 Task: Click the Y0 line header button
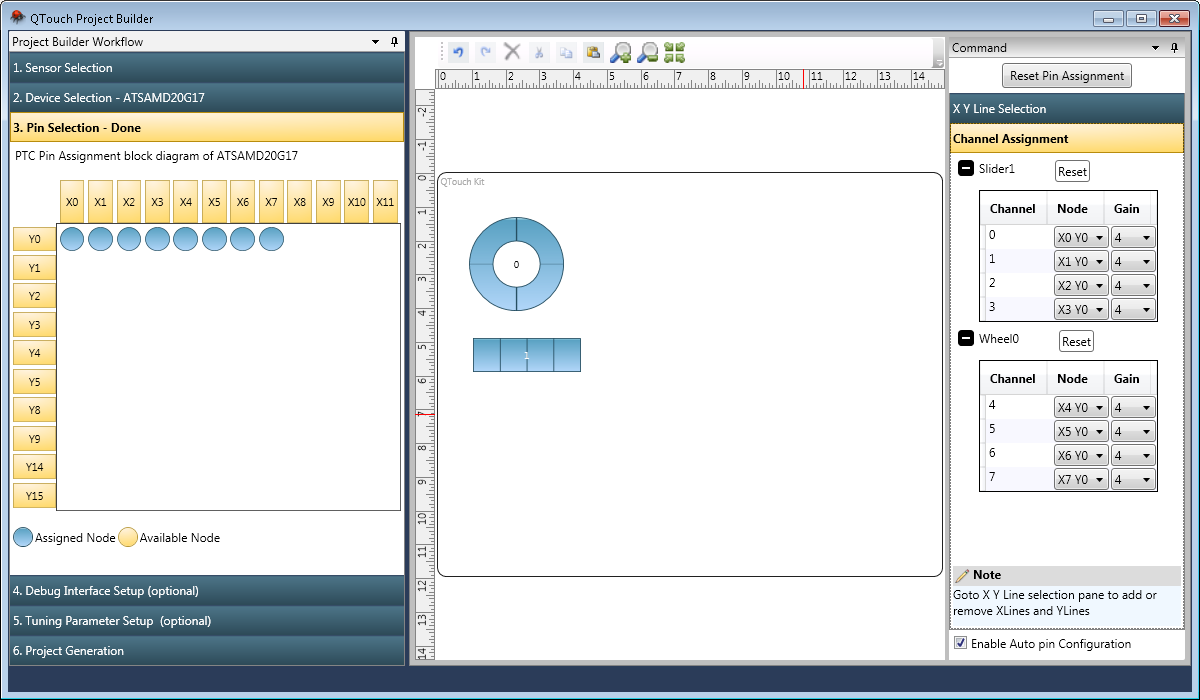[x=34, y=239]
